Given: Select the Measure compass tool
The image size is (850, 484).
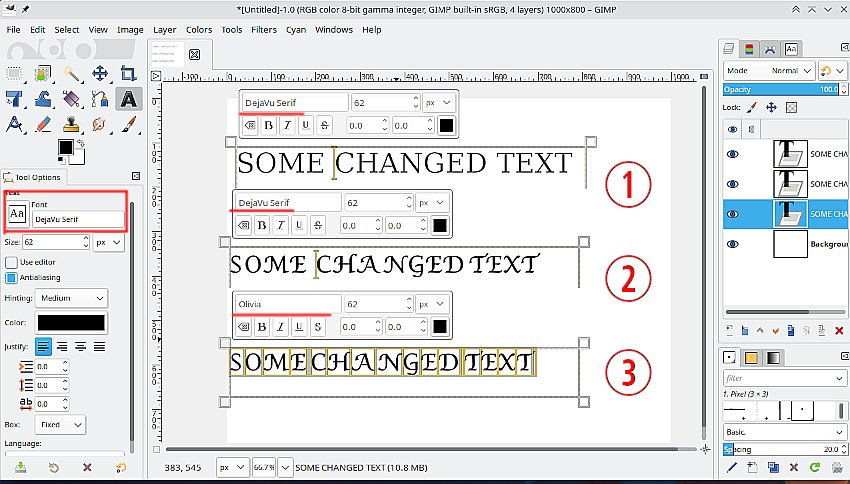Looking at the screenshot, I should (x=15, y=125).
